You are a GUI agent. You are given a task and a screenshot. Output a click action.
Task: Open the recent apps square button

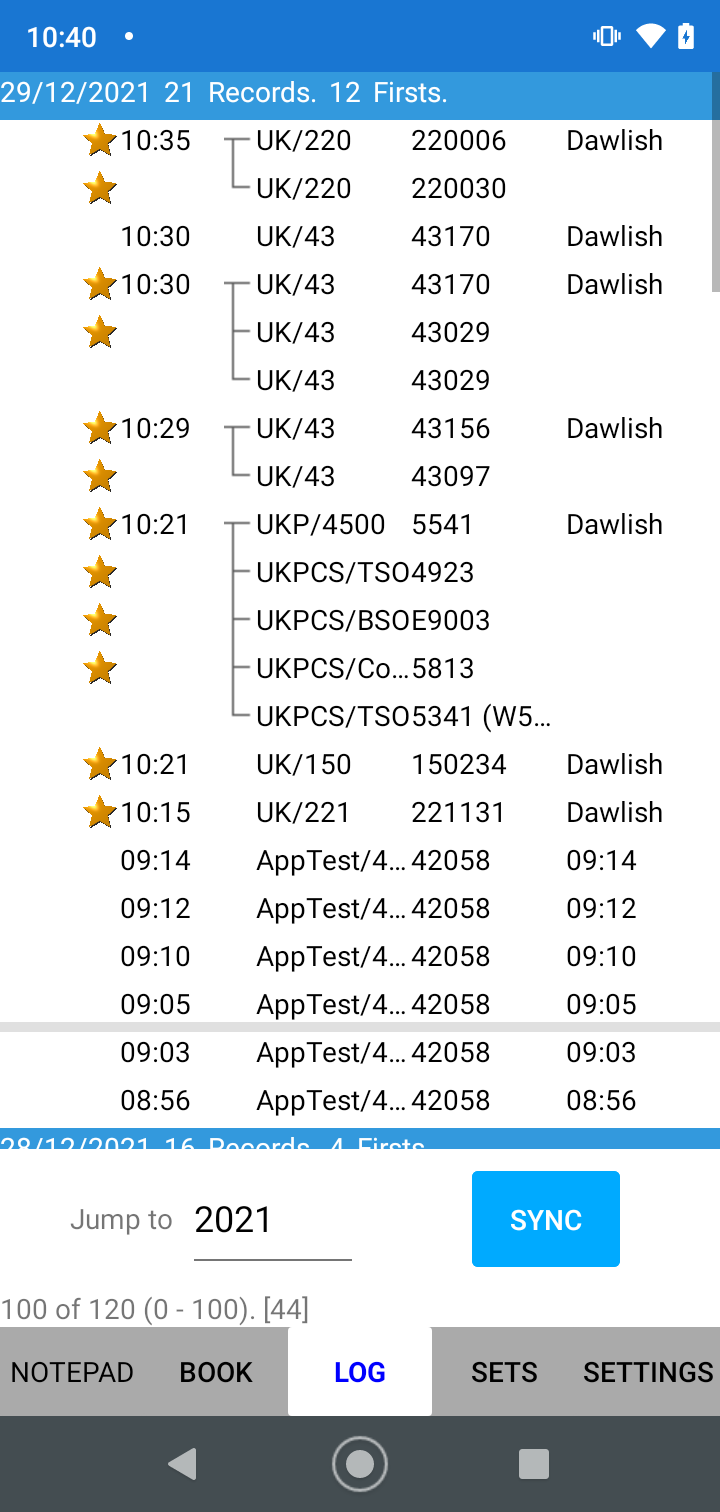coord(534,1464)
